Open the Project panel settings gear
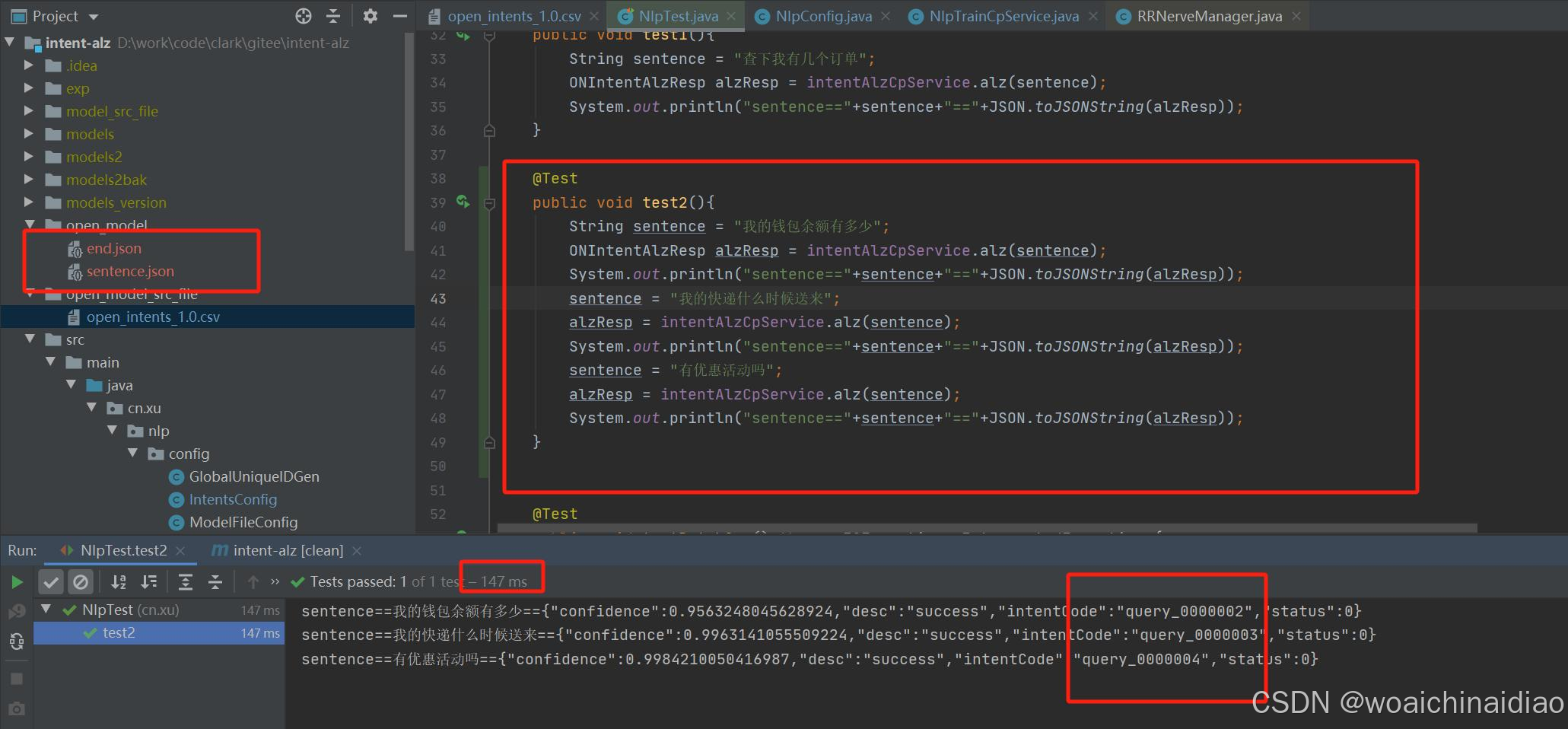The height and width of the screenshot is (729, 1568). [370, 16]
